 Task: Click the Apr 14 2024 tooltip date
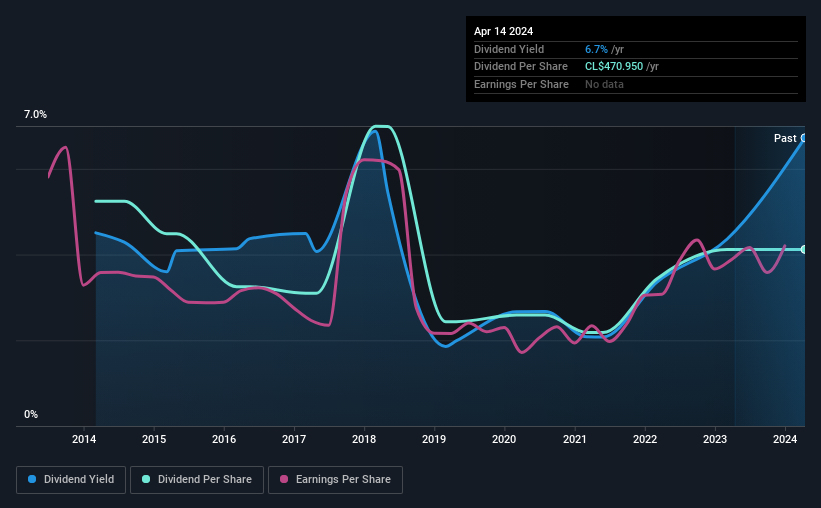(503, 31)
